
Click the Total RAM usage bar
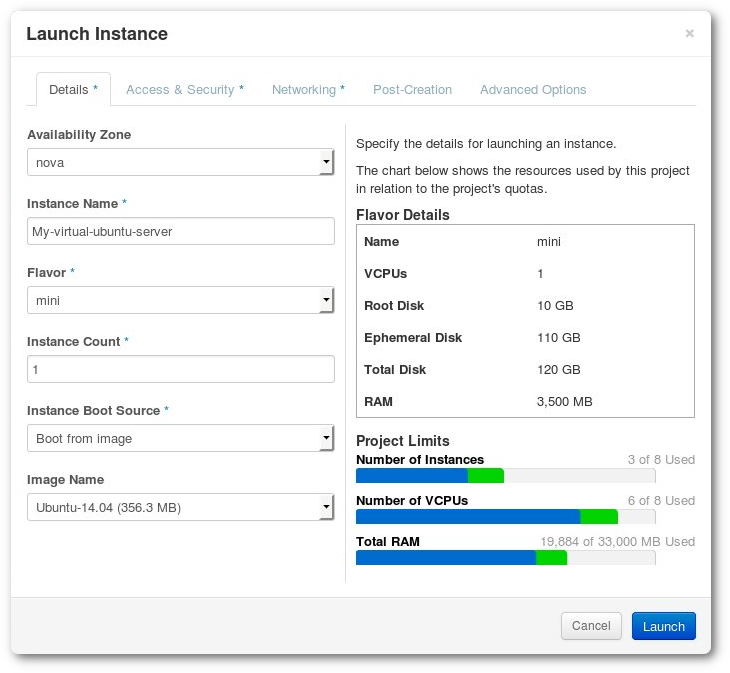point(506,558)
